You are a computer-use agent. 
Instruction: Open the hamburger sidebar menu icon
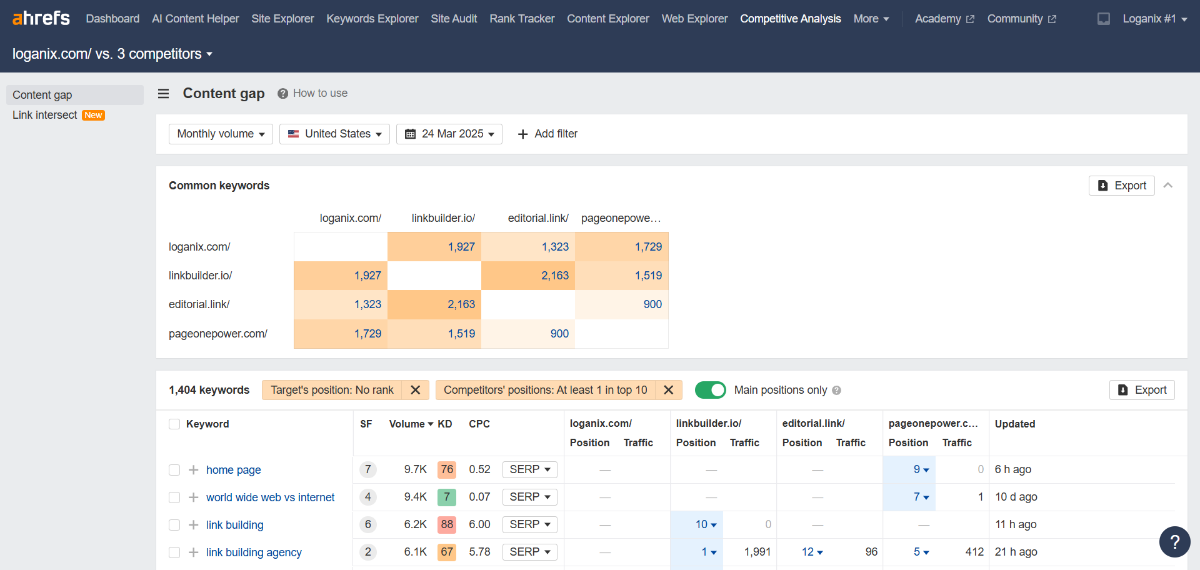click(x=164, y=94)
